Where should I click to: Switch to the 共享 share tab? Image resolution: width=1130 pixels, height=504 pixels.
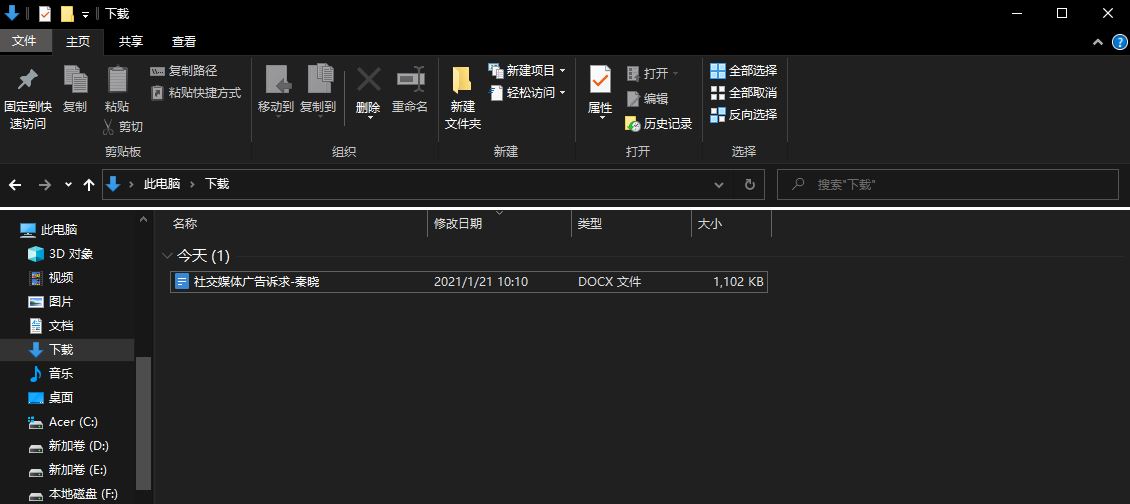coord(130,42)
